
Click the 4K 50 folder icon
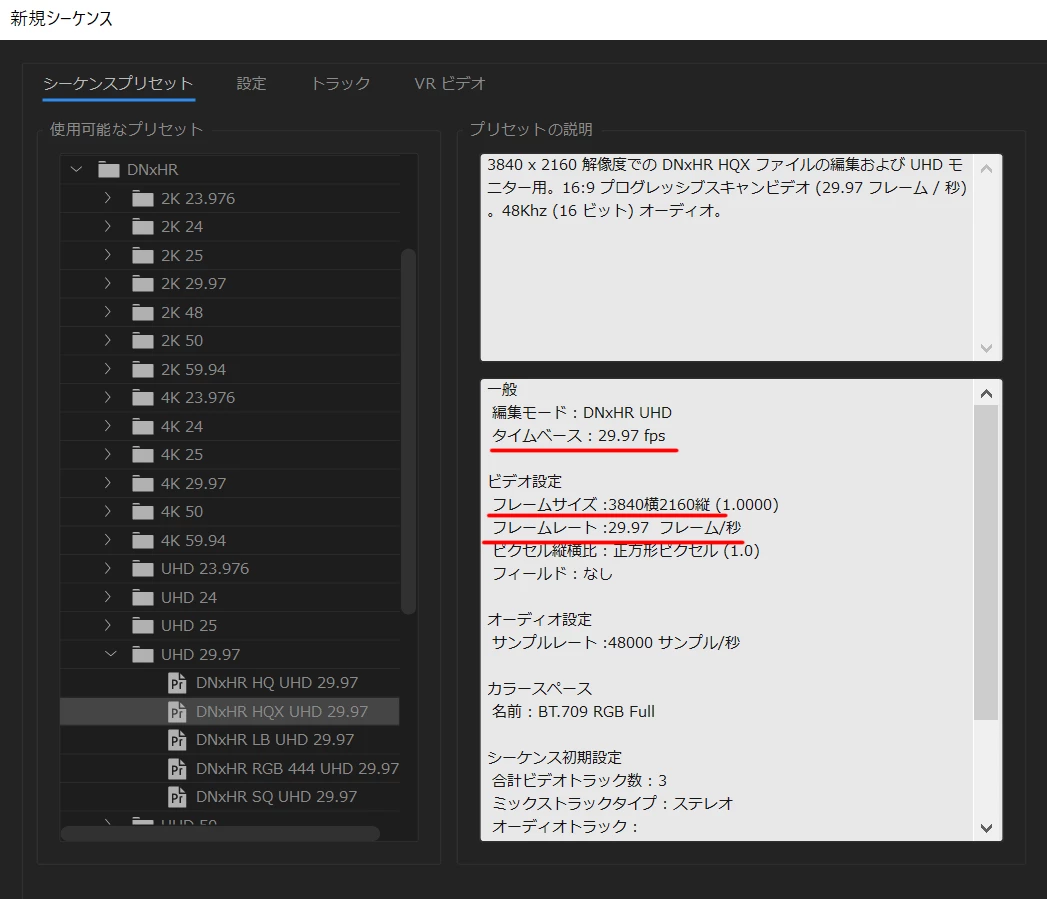[x=143, y=512]
